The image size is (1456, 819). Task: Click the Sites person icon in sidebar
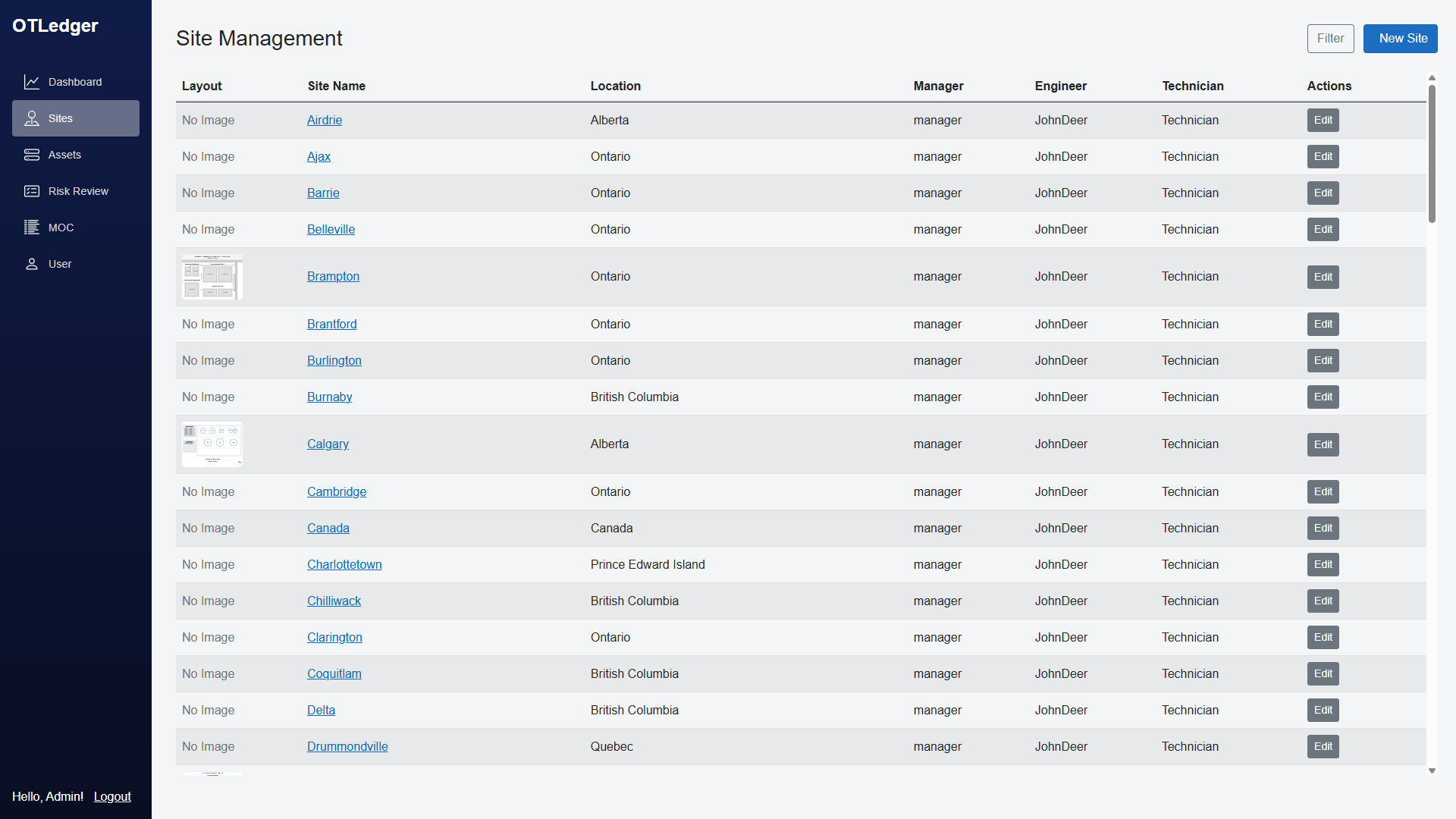pyautogui.click(x=31, y=118)
